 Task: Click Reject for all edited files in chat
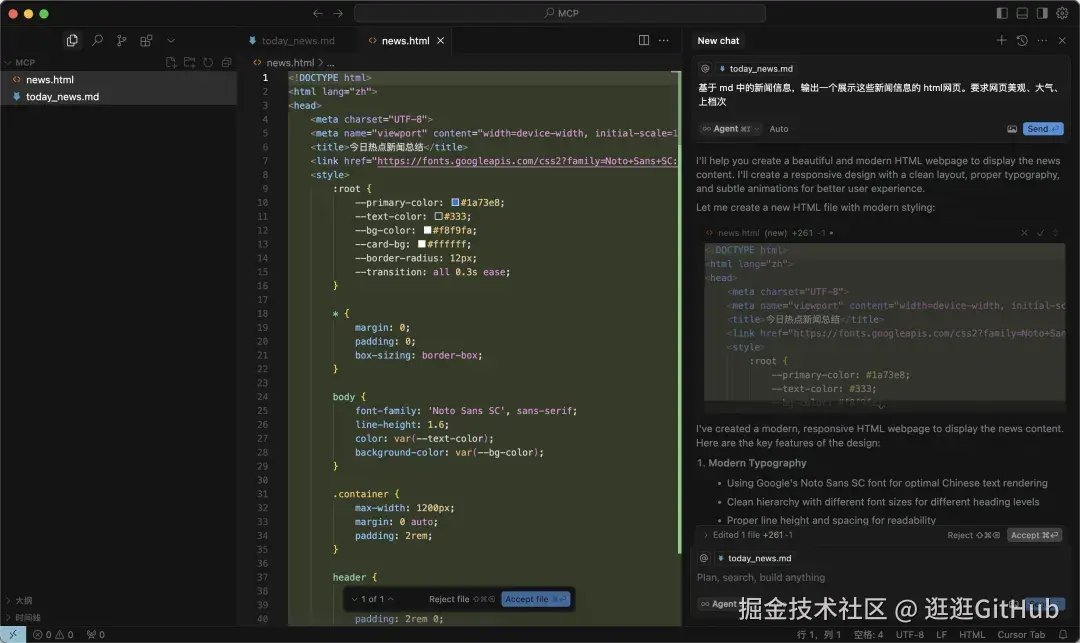(x=973, y=535)
